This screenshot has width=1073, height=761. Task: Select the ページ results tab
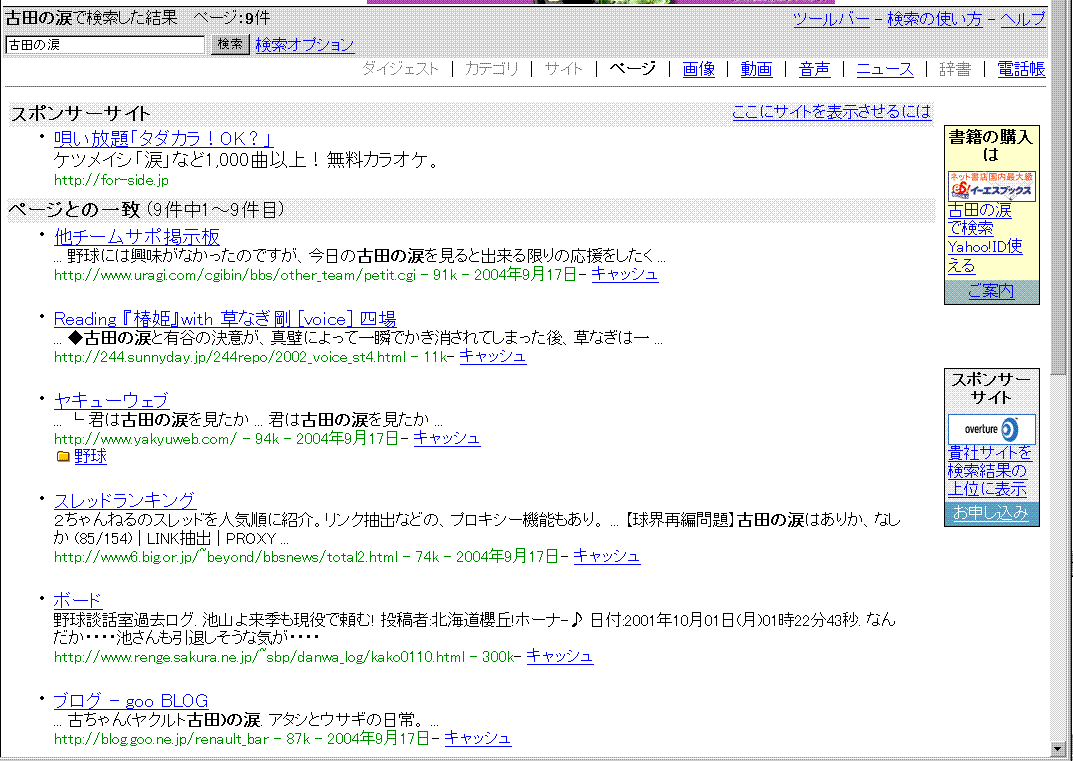pos(632,68)
